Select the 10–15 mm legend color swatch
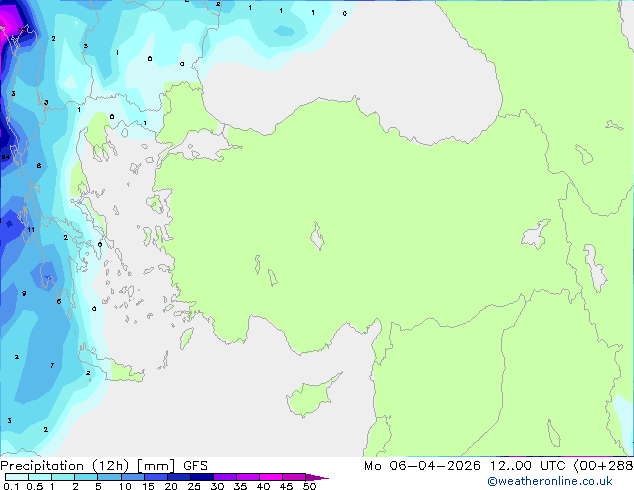634x490 pixels. pos(133,477)
